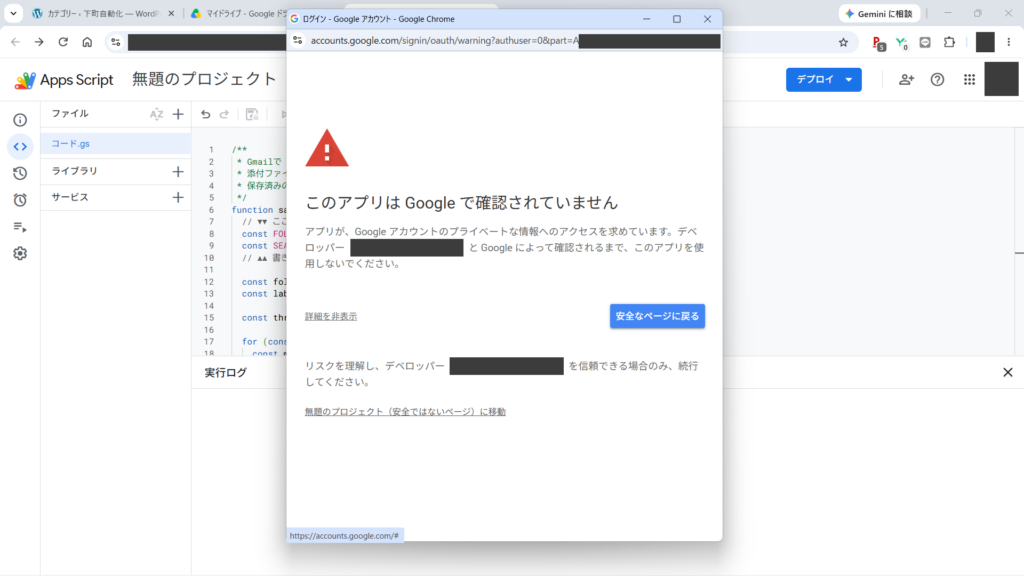
Task: Switch to the WordPress category tab
Action: (x=98, y=13)
